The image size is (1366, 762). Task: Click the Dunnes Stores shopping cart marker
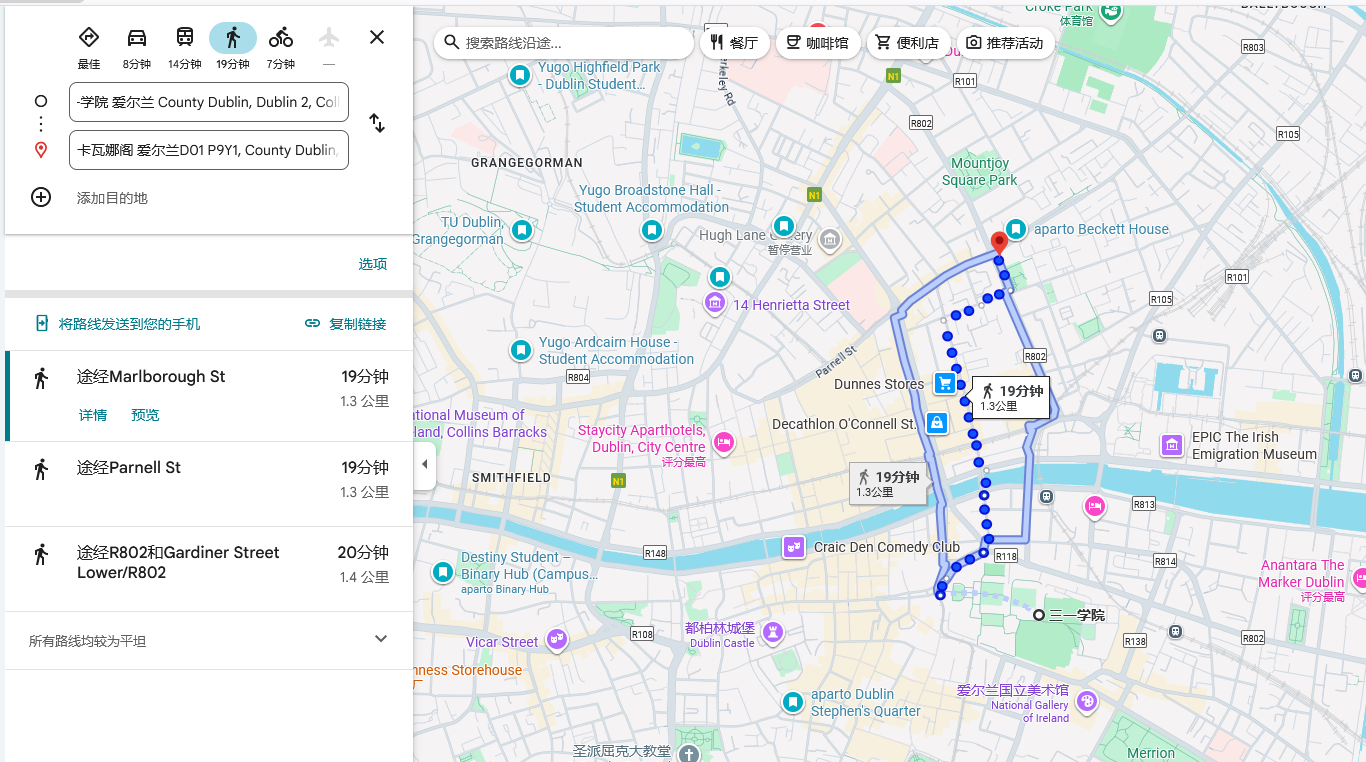click(x=944, y=383)
